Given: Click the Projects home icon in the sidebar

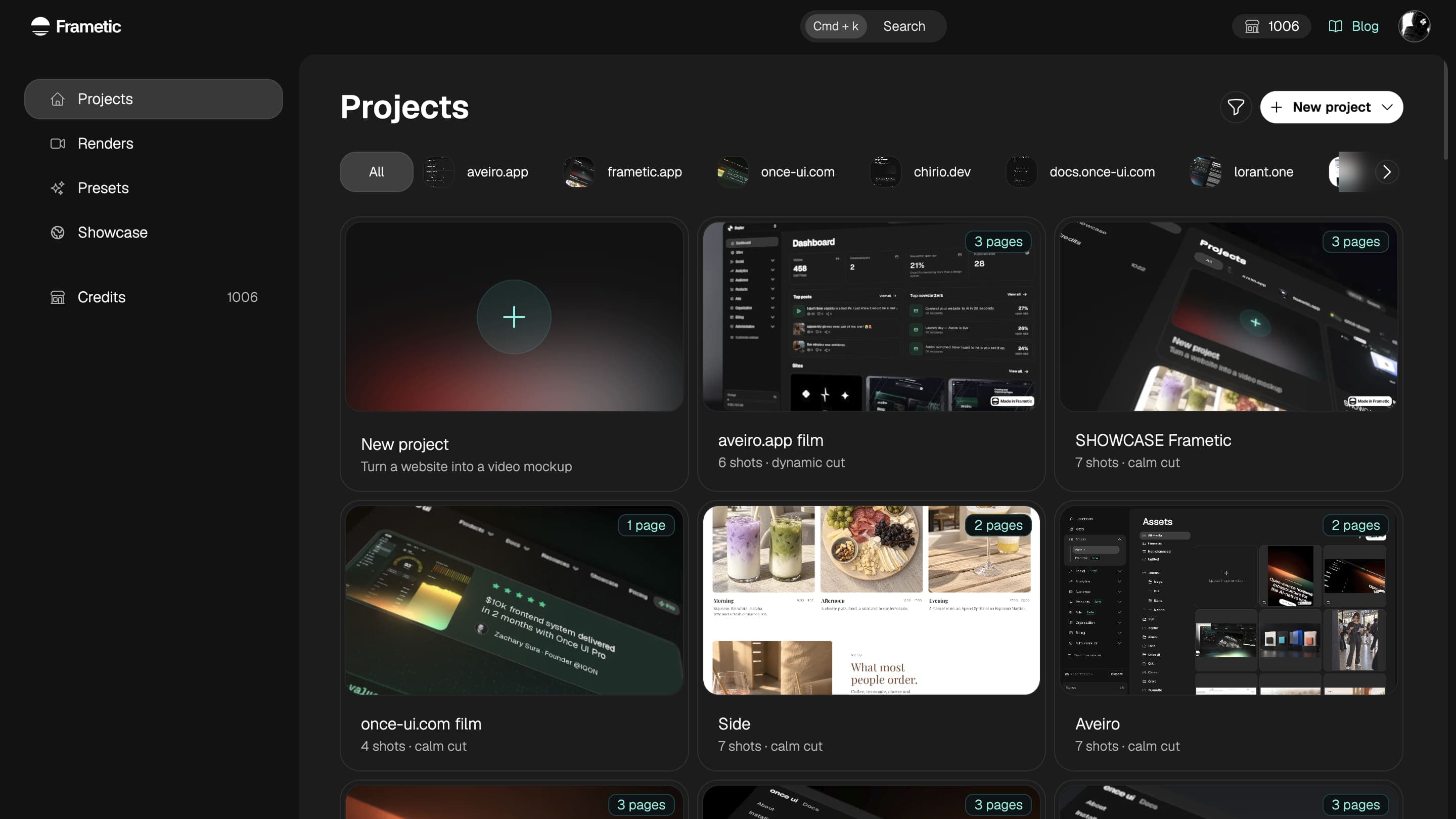Looking at the screenshot, I should [x=58, y=99].
